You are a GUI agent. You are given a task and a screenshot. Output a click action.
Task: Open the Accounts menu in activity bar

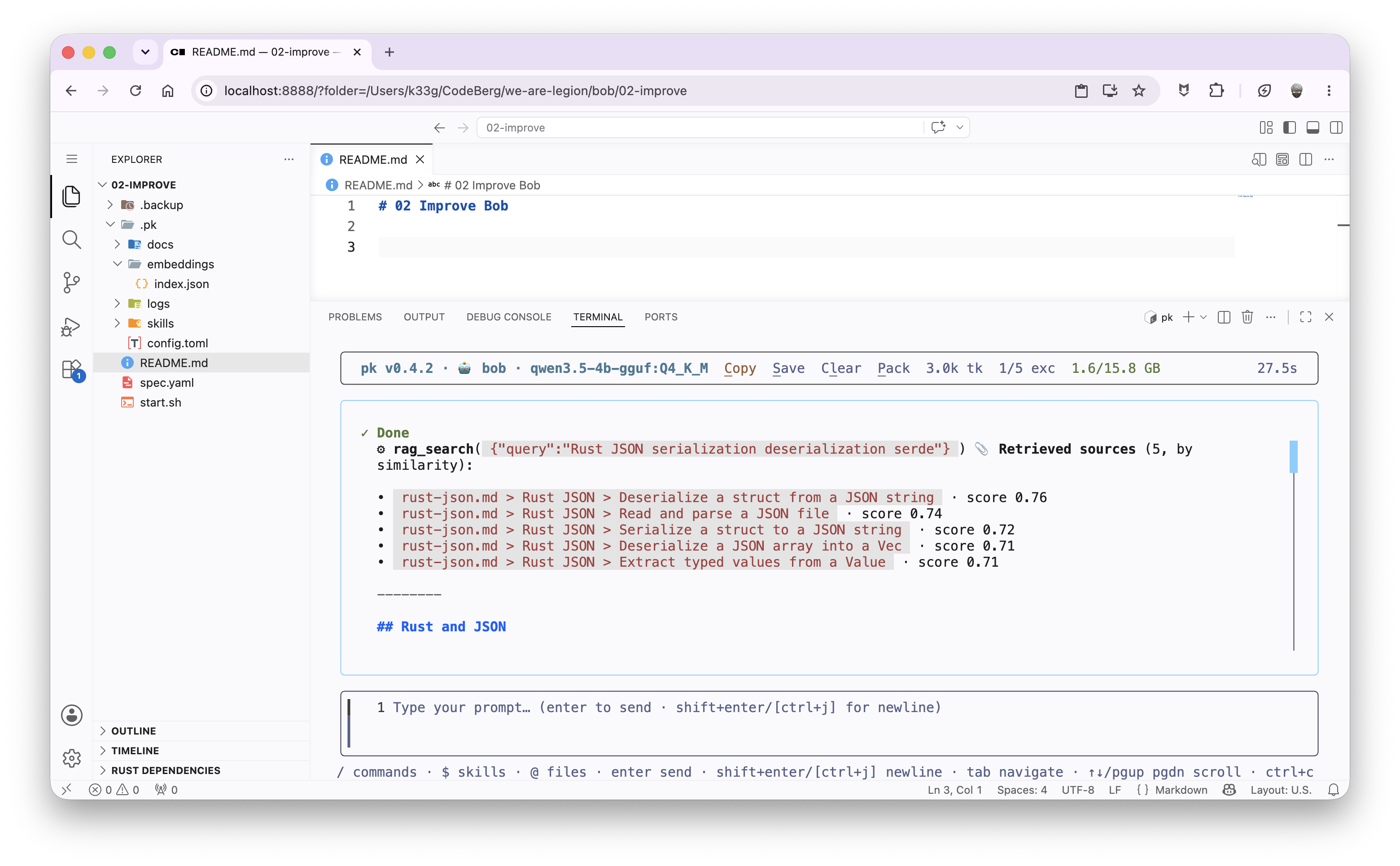[x=72, y=715]
